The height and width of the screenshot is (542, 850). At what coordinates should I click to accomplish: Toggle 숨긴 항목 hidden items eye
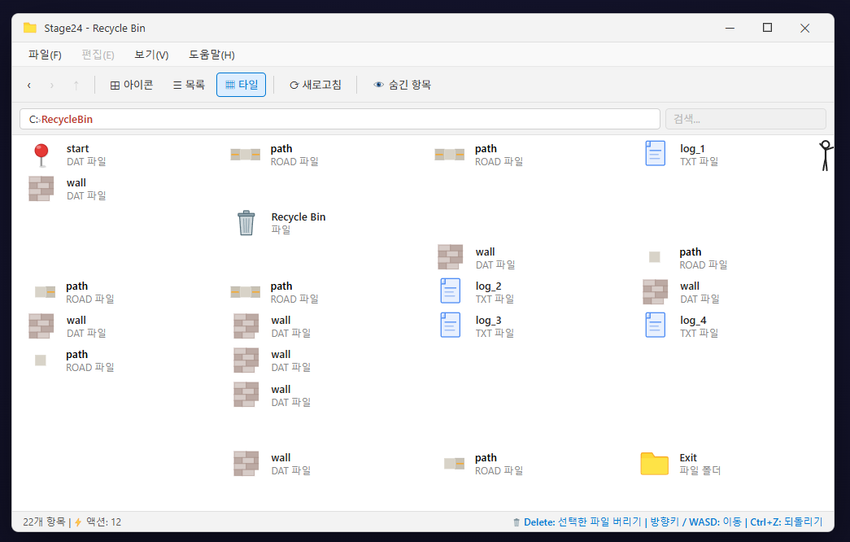[402, 85]
